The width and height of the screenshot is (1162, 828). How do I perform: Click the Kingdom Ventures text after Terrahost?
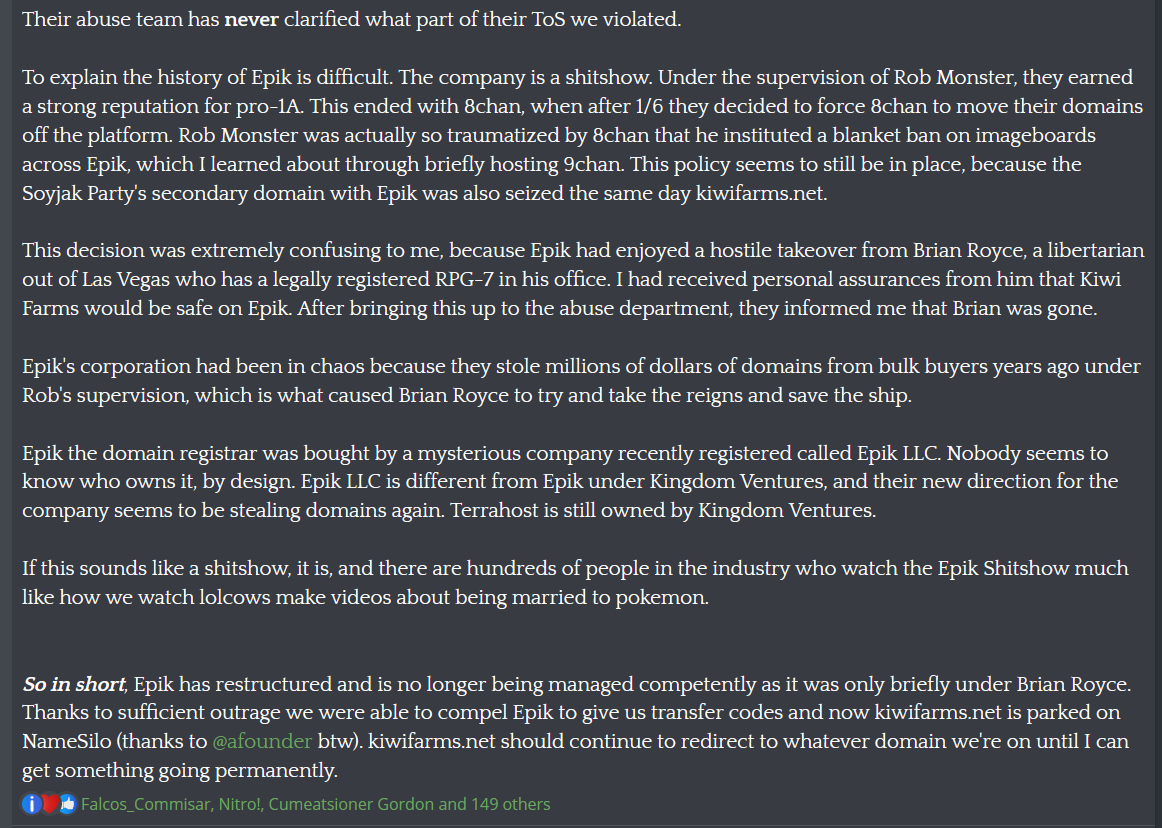pos(786,511)
